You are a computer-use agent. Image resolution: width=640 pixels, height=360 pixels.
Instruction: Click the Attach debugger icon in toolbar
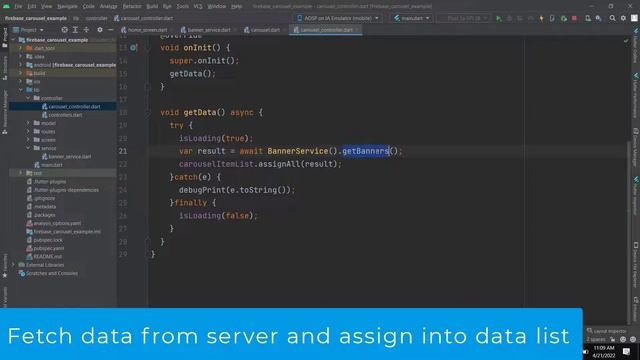click(564, 18)
